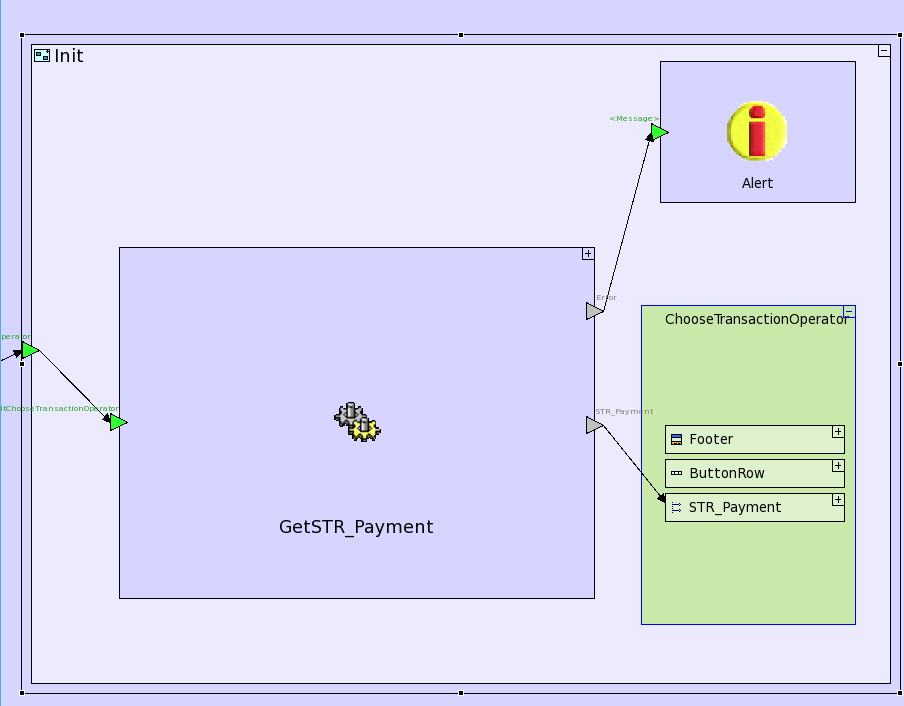This screenshot has height=706, width=904.
Task: Select the ChooseTransactionOperator title
Action: 756,319
